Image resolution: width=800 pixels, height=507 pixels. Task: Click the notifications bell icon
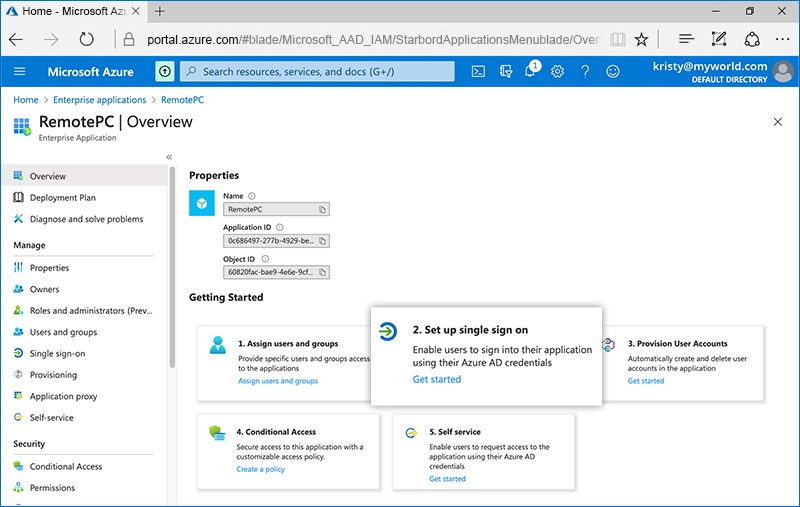(531, 72)
